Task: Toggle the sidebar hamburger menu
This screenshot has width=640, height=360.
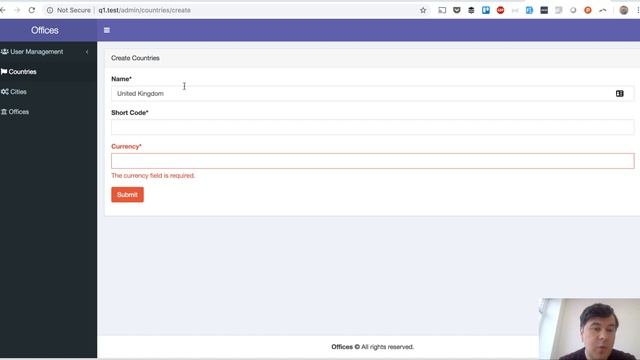Action: point(107,30)
